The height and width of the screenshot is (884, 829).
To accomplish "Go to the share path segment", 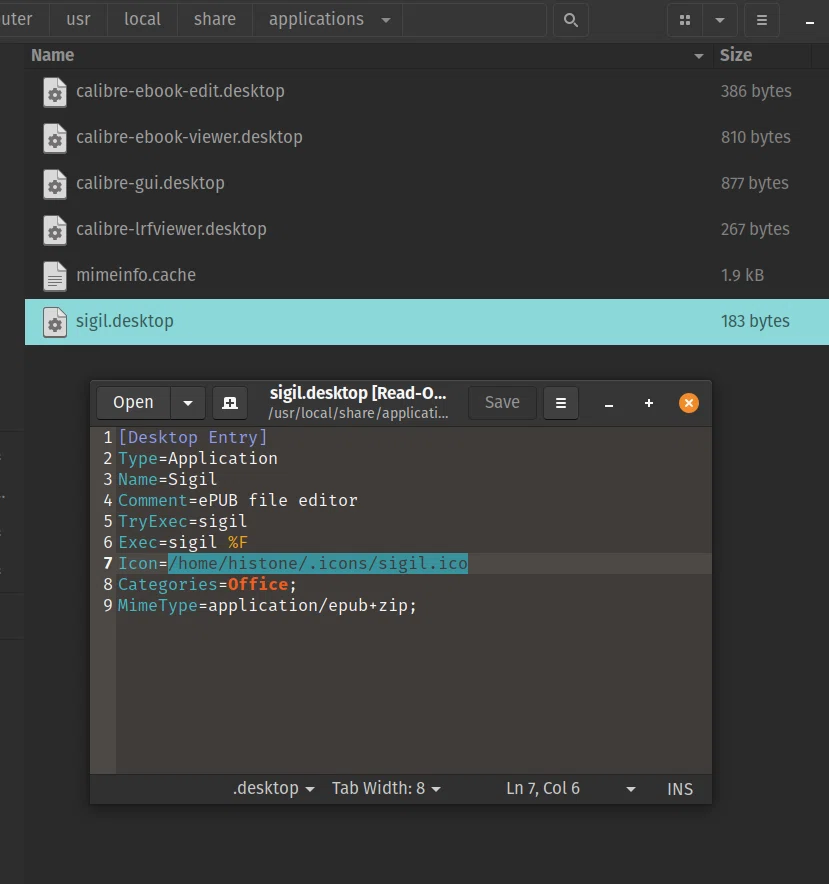I will click(x=215, y=19).
